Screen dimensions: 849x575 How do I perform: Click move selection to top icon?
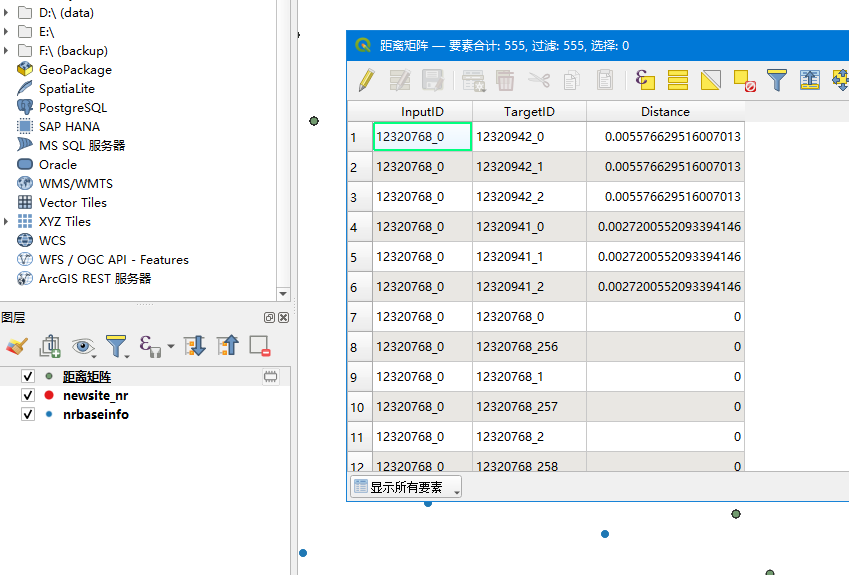click(x=810, y=80)
